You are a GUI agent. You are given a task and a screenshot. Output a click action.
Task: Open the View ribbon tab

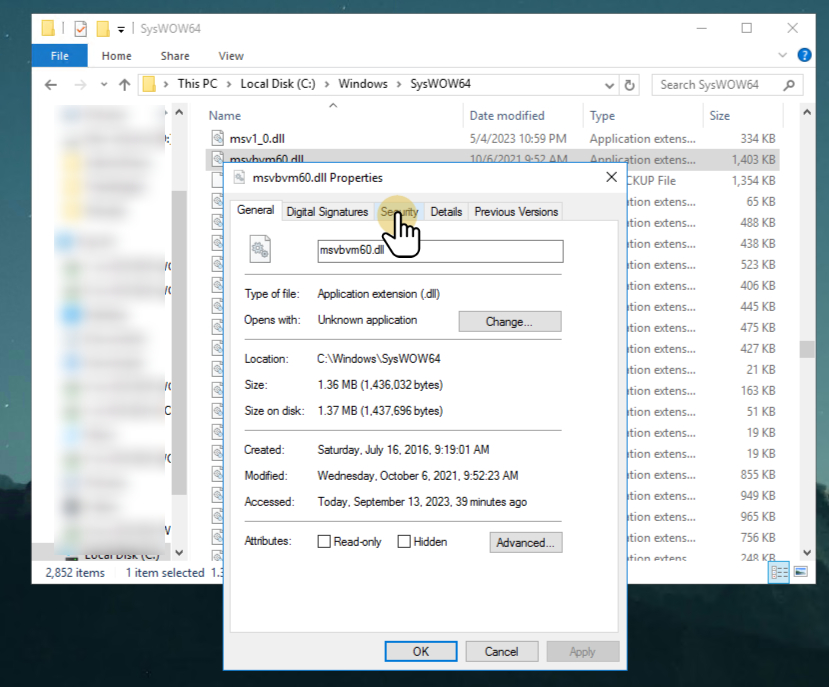231,56
